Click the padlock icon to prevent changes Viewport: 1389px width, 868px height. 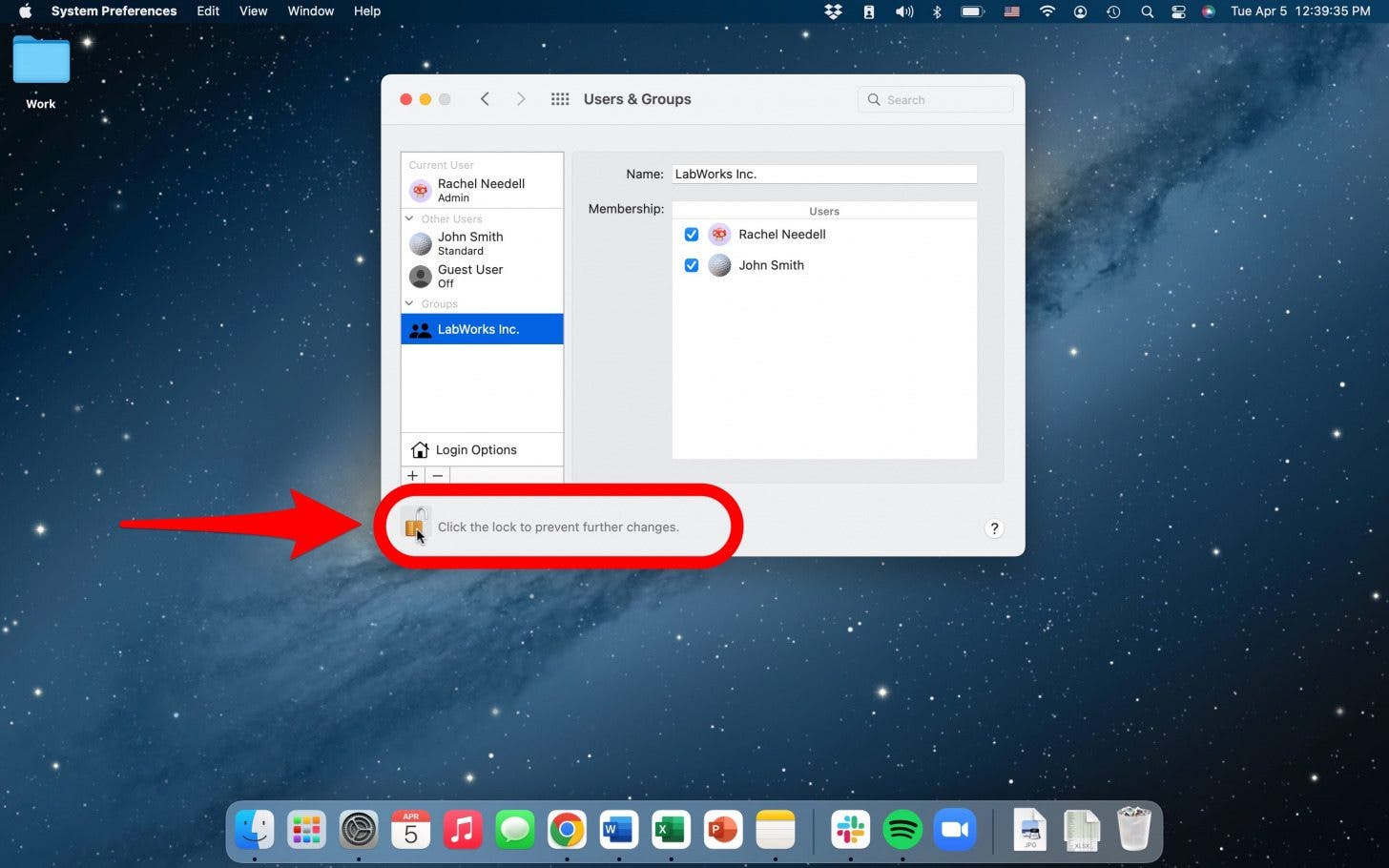(x=416, y=524)
